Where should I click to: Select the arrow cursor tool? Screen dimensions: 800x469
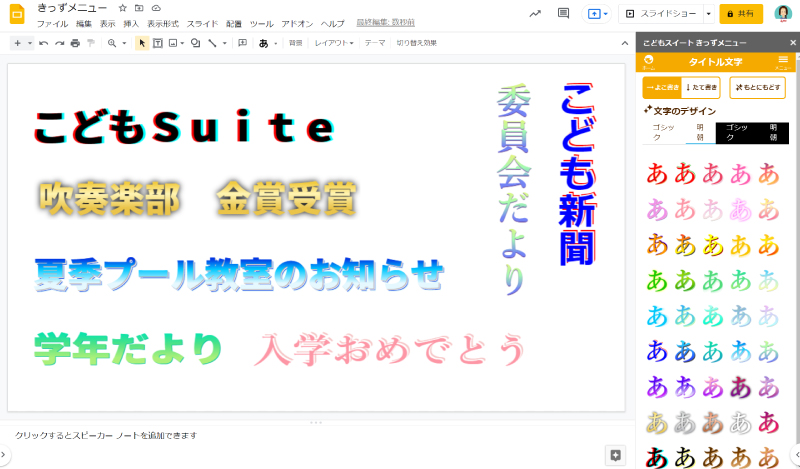pos(141,43)
